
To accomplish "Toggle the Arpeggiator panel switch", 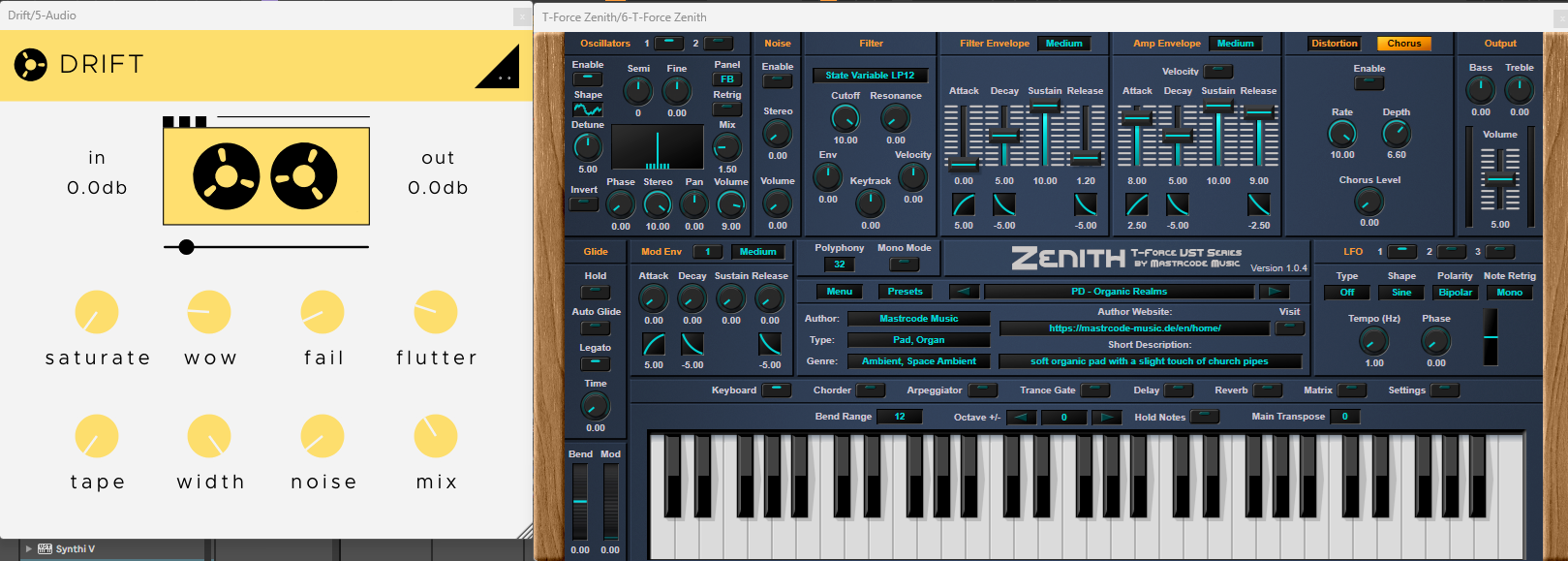I will point(983,390).
